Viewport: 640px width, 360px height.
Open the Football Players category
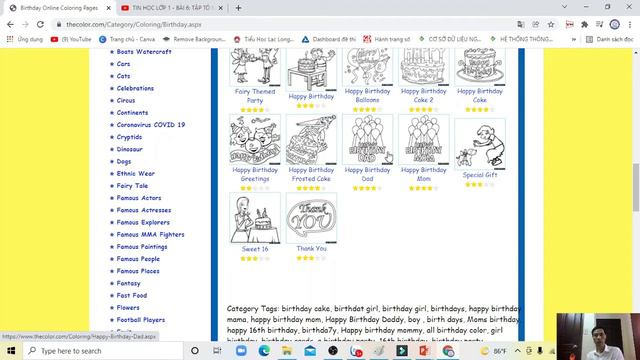[x=141, y=320]
